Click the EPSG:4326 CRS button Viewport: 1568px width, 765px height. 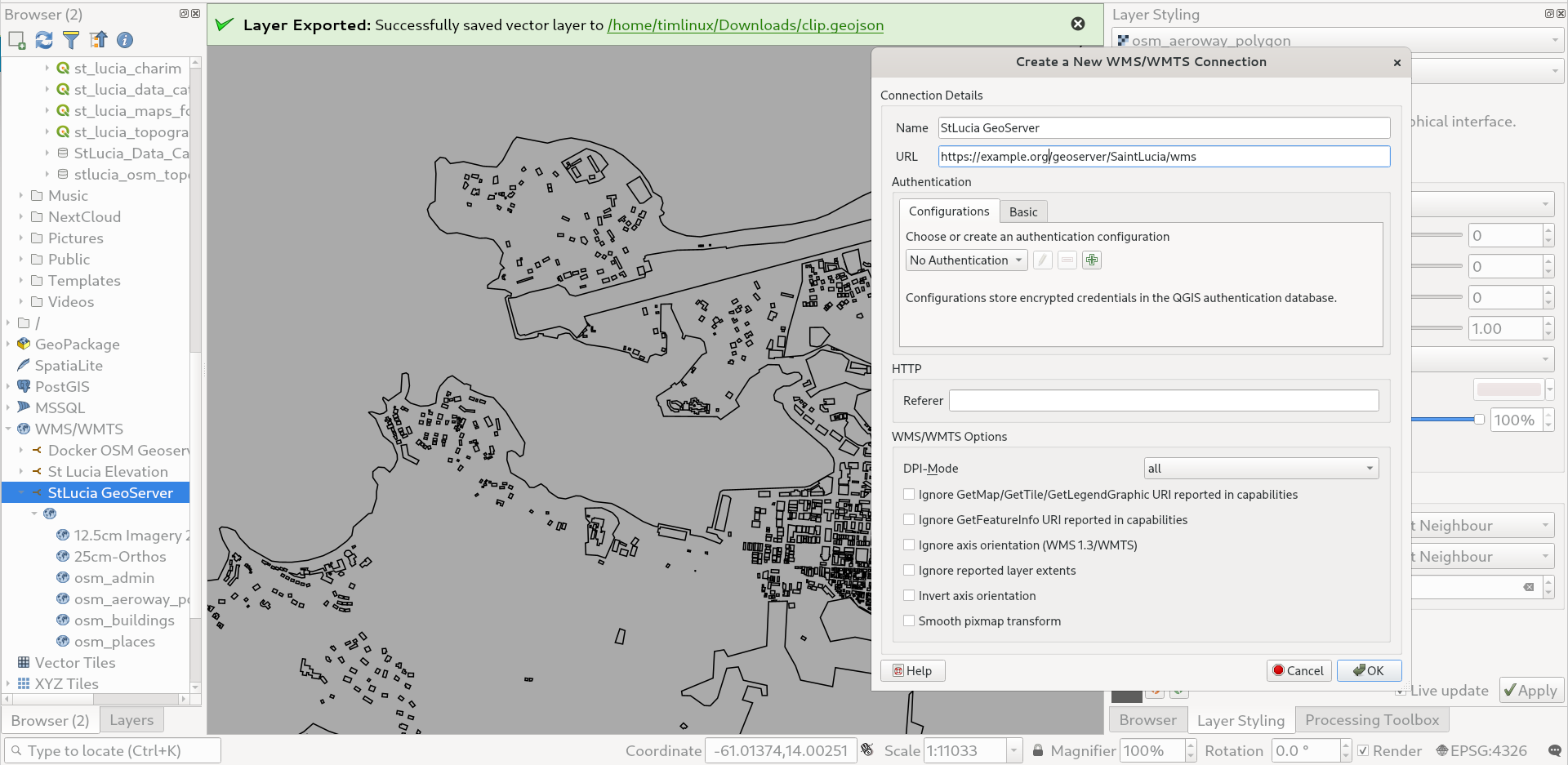click(1481, 750)
